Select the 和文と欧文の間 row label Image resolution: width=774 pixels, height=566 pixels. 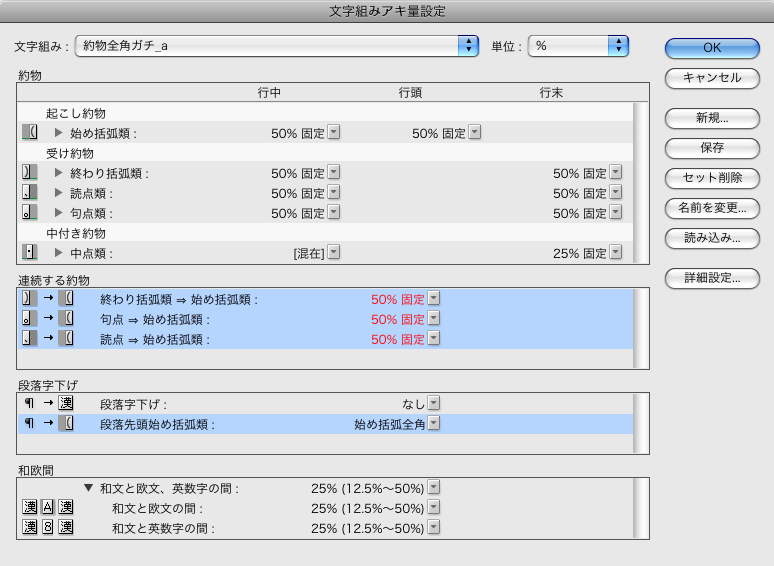click(157, 508)
